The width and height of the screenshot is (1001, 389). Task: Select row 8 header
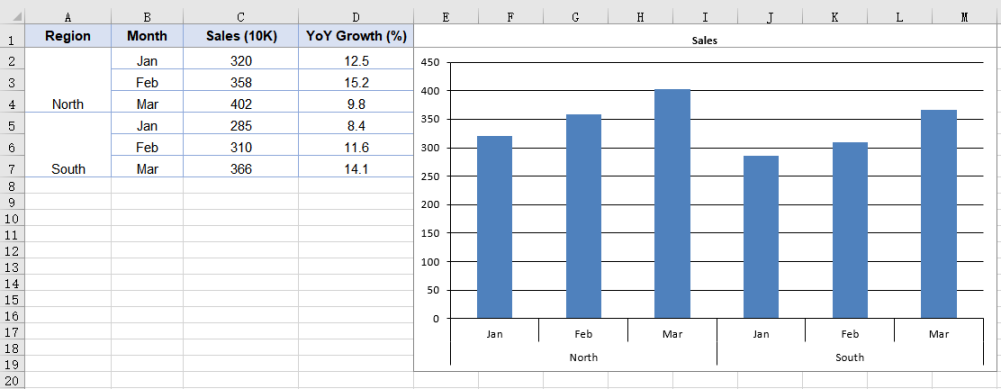click(12, 186)
